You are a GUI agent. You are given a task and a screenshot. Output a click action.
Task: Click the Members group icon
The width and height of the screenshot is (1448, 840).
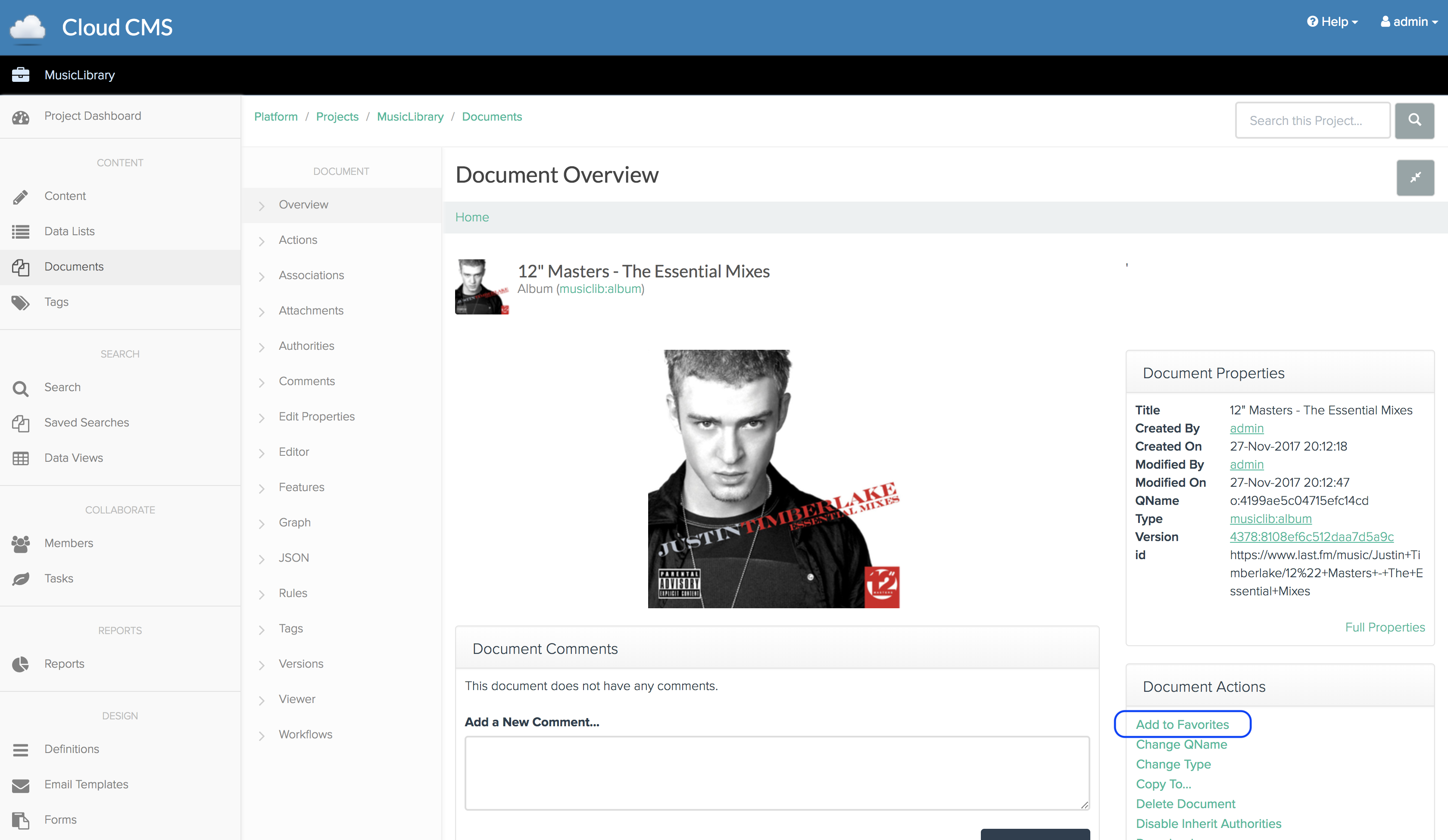[x=21, y=544]
